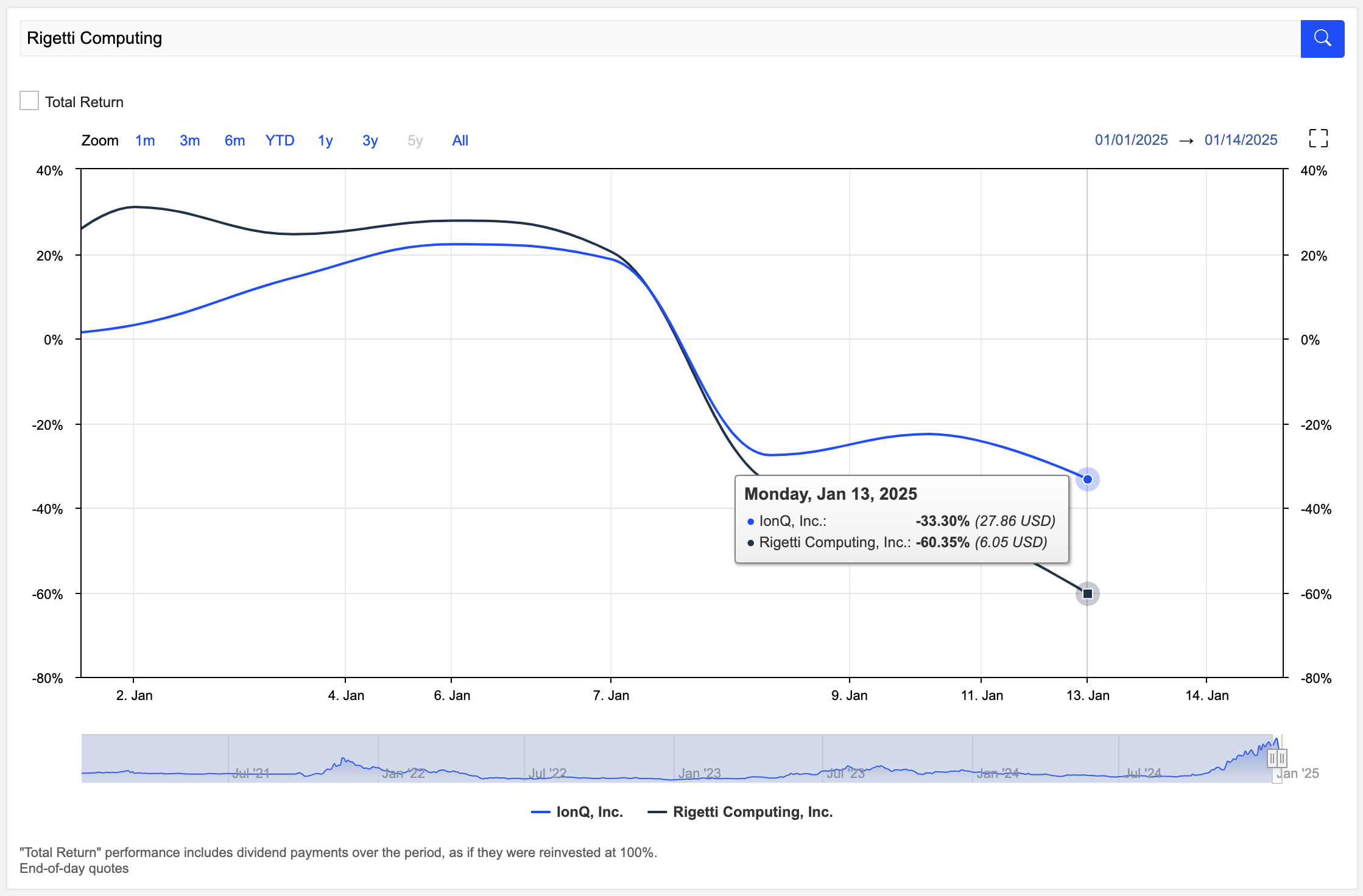Click the blue search magnifier button

[x=1322, y=38]
